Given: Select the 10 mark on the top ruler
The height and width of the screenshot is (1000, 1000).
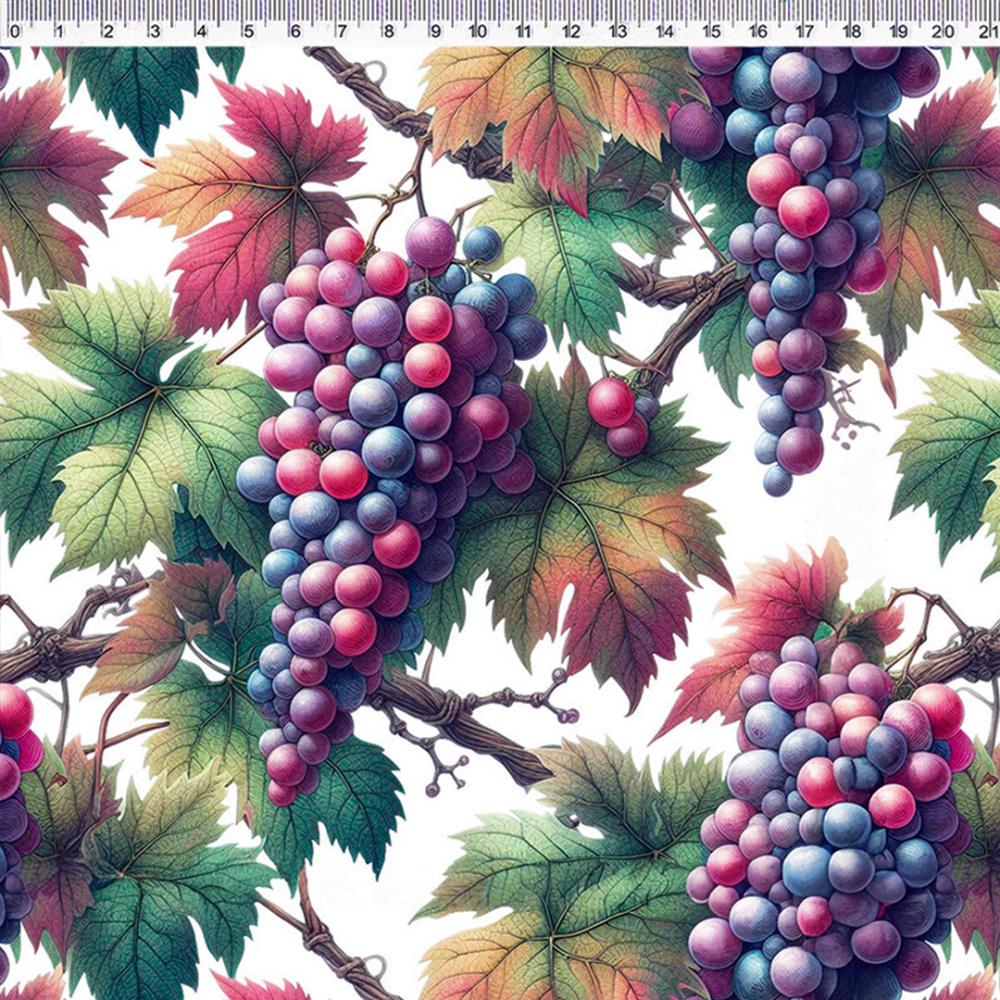Looking at the screenshot, I should tap(477, 32).
